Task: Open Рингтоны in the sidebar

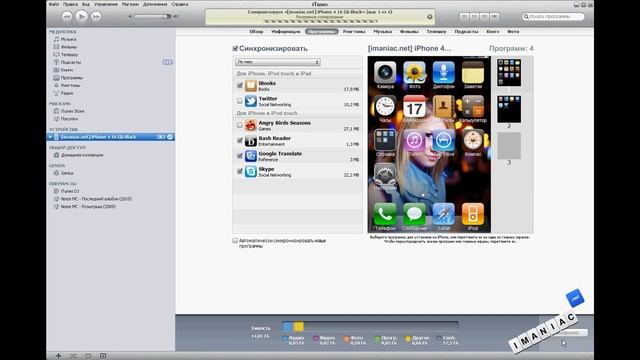Action: tap(70, 85)
